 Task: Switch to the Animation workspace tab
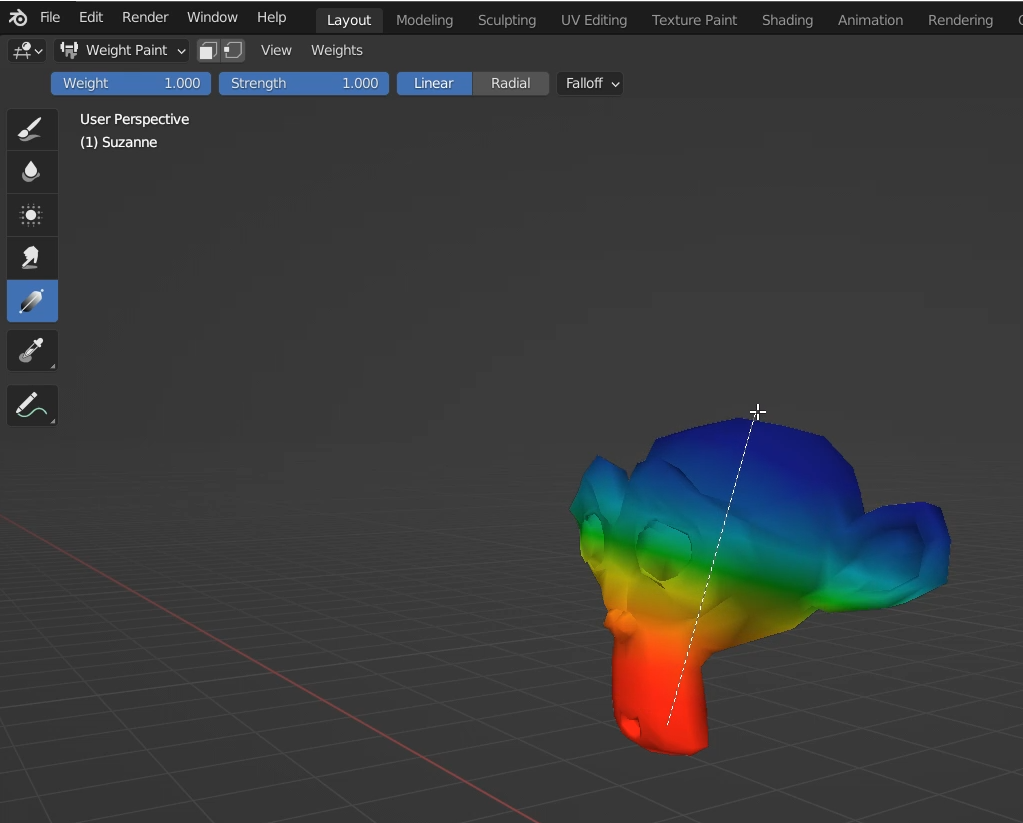pyautogui.click(x=870, y=20)
